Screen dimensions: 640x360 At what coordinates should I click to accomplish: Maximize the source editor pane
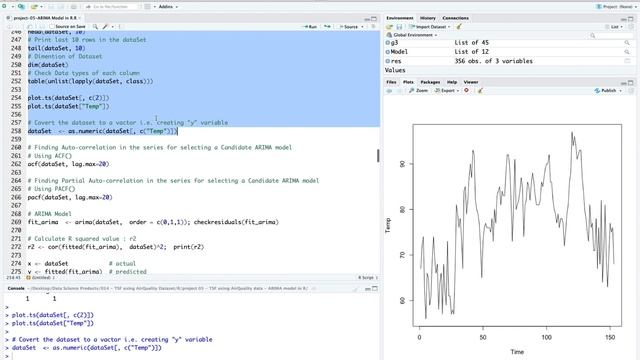[374, 19]
